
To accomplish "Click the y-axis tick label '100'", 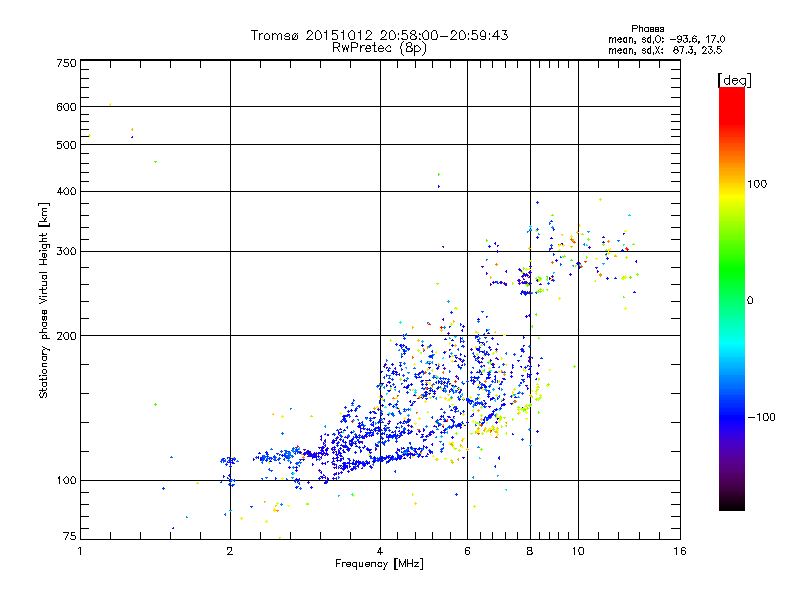I will (66, 481).
